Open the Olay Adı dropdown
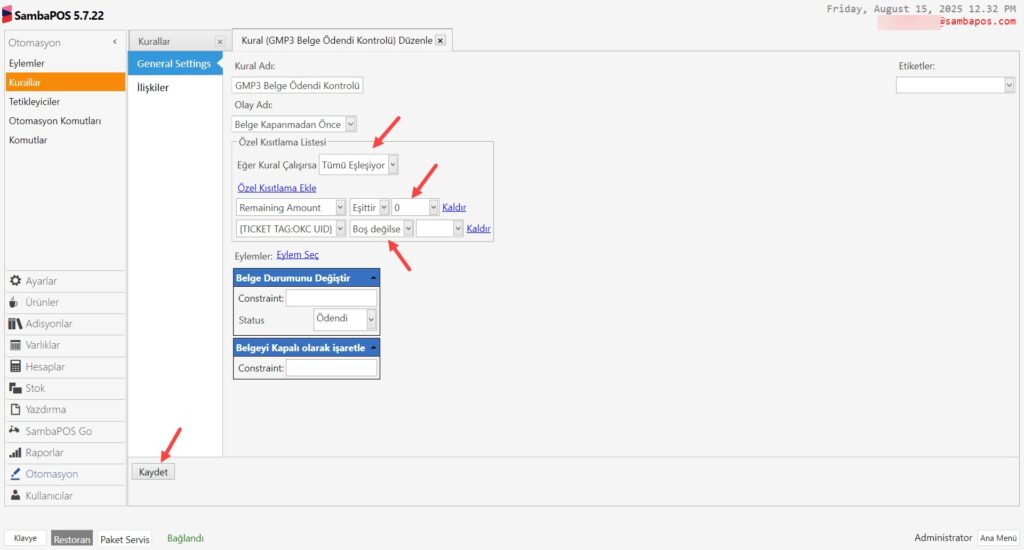The height and width of the screenshot is (550, 1024). 351,124
